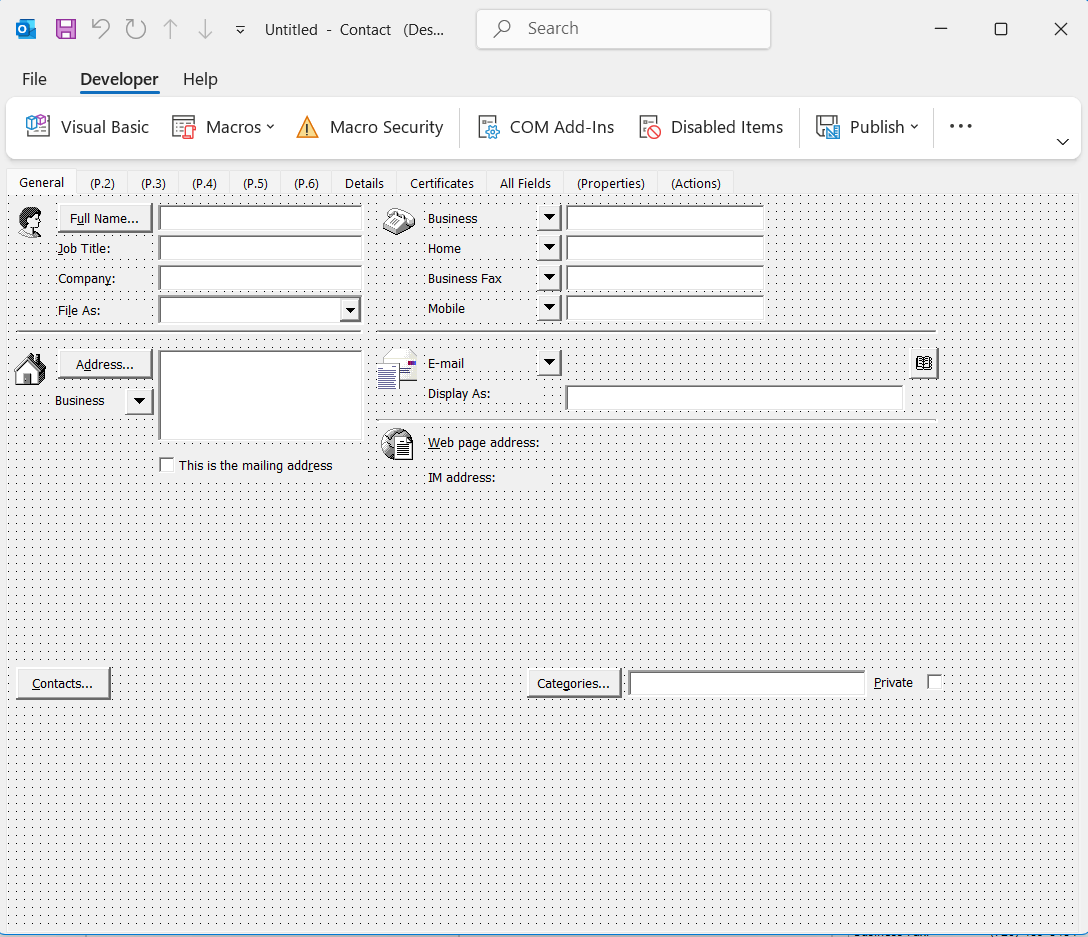This screenshot has height=937, width=1088.
Task: Click the Undo arrow icon
Action: click(x=100, y=29)
